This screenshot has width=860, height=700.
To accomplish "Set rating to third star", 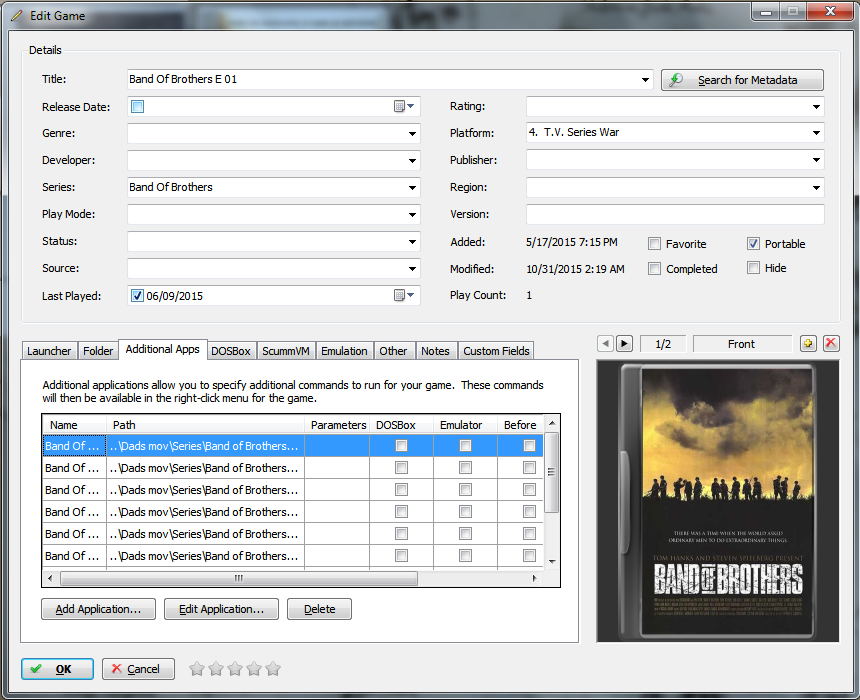I will (x=235, y=669).
